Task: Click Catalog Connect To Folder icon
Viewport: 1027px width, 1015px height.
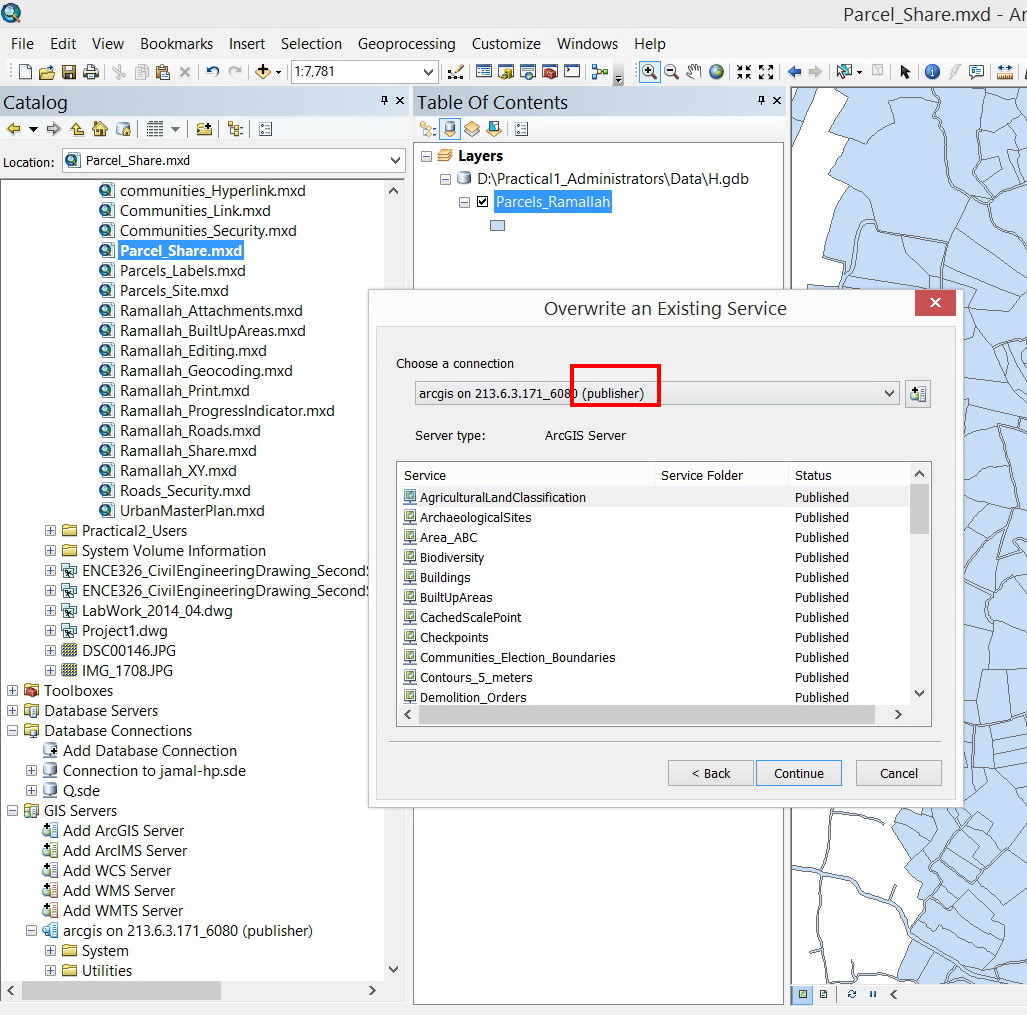Action: coord(204,129)
